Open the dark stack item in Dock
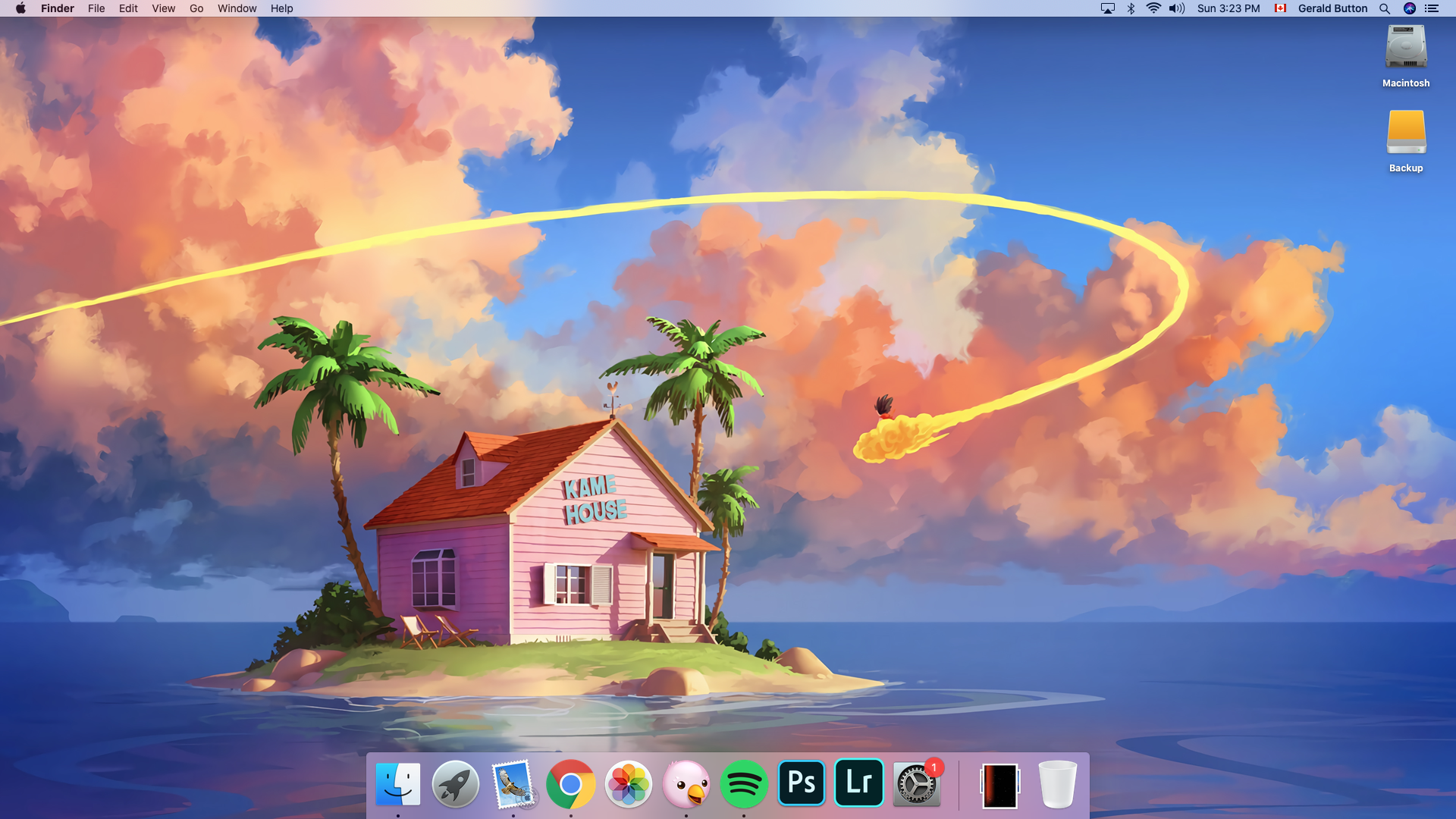 [x=999, y=786]
